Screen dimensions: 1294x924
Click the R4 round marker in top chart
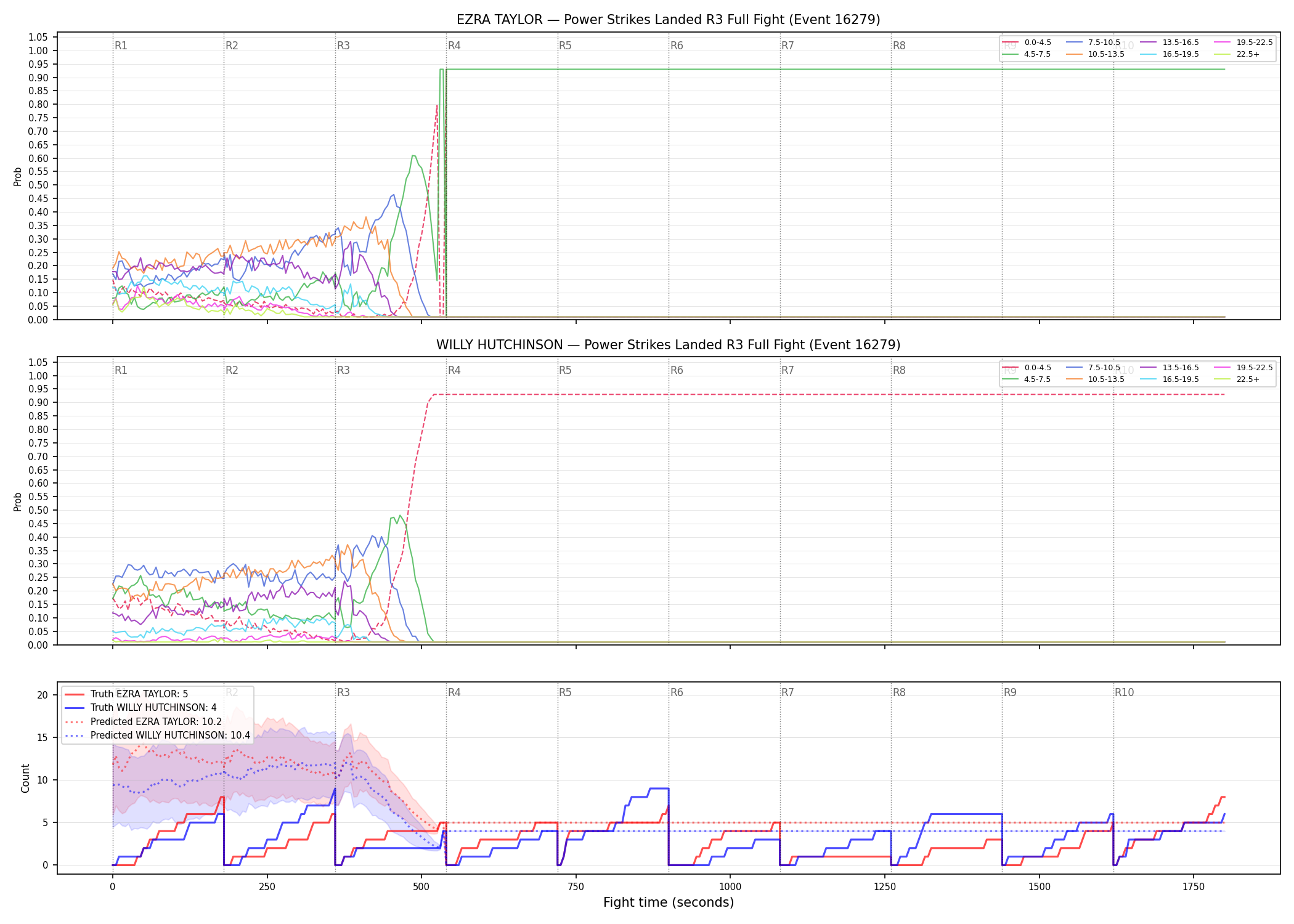tap(454, 46)
